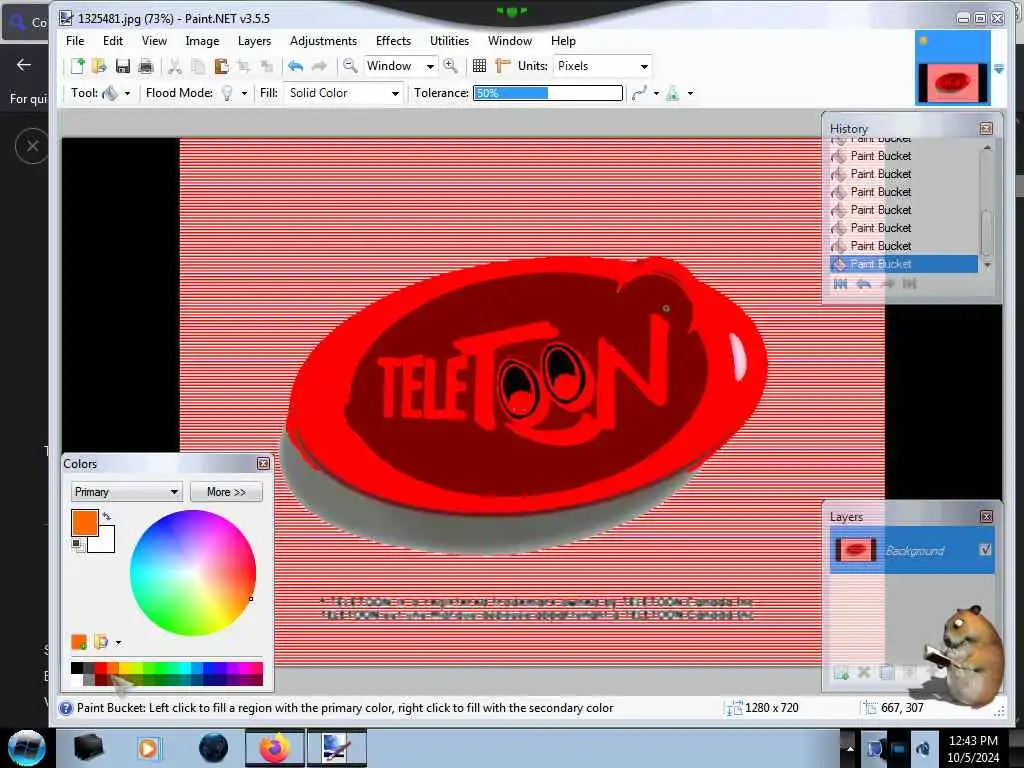Image resolution: width=1024 pixels, height=768 pixels.
Task: Toggle Background layer visibility checkbox
Action: [x=986, y=550]
